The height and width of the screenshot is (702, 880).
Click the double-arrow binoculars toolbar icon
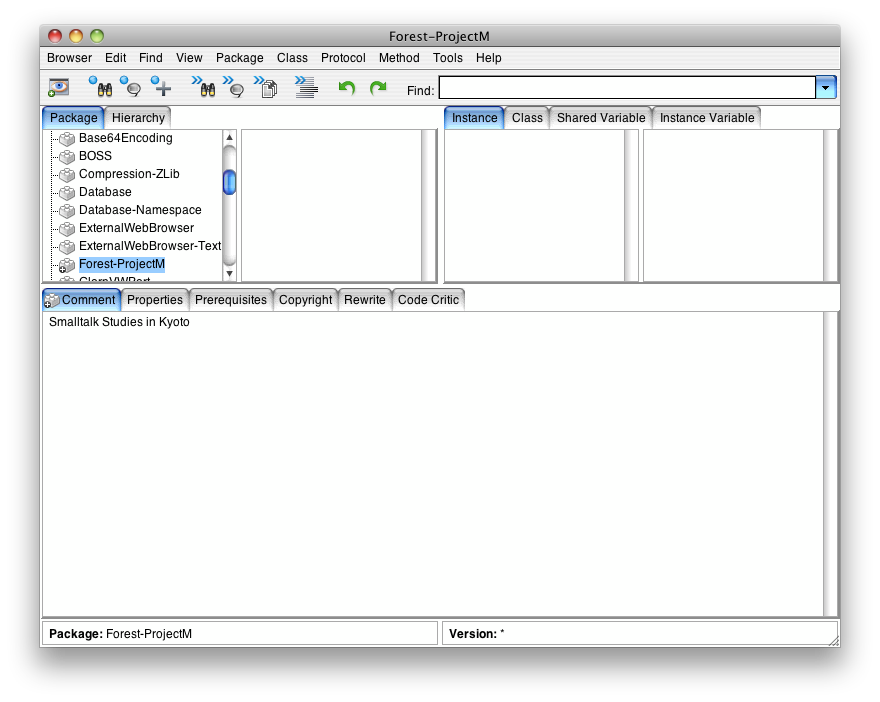(x=203, y=86)
